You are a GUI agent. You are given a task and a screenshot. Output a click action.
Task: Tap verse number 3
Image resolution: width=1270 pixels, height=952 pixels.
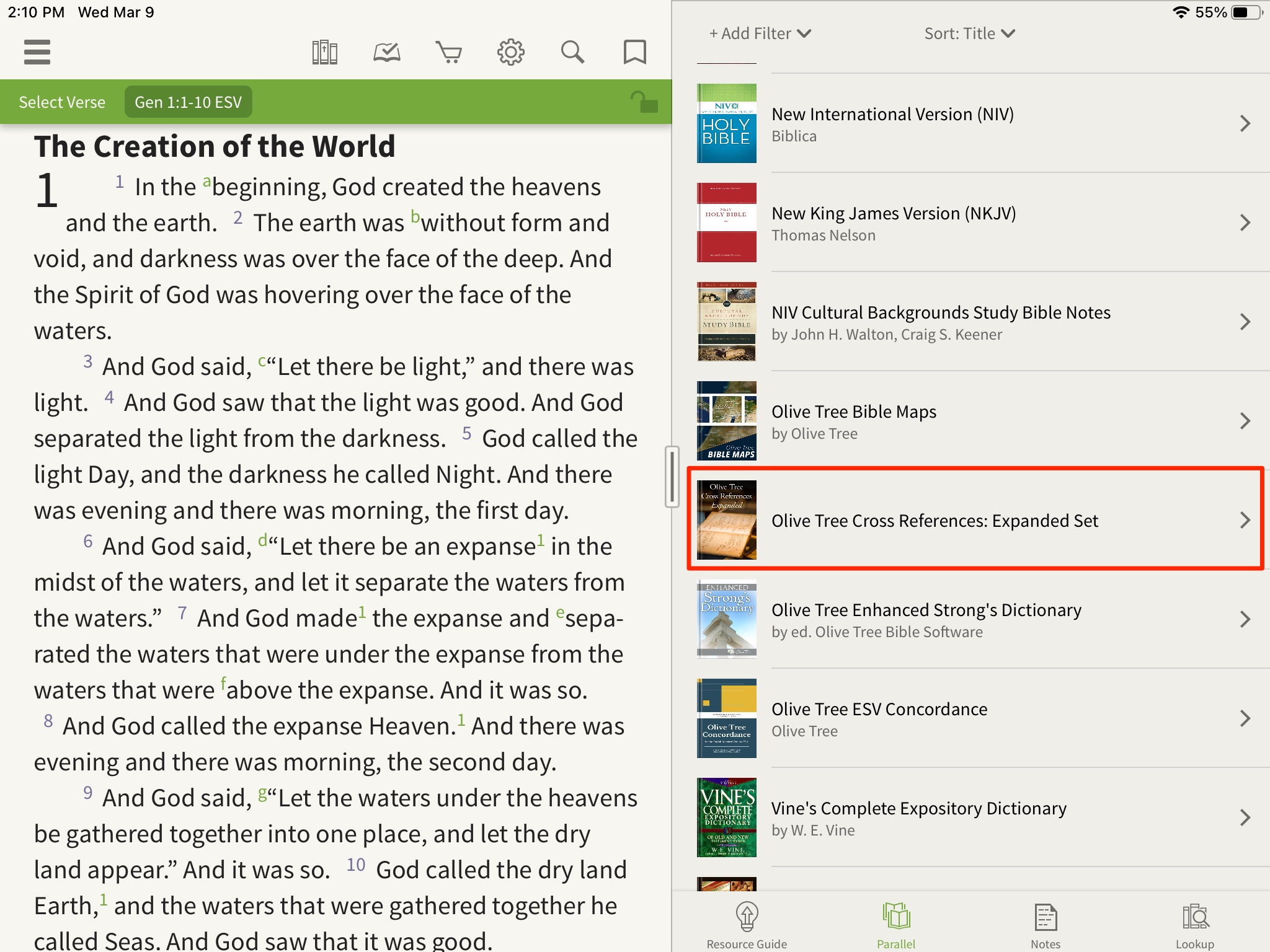point(88,361)
